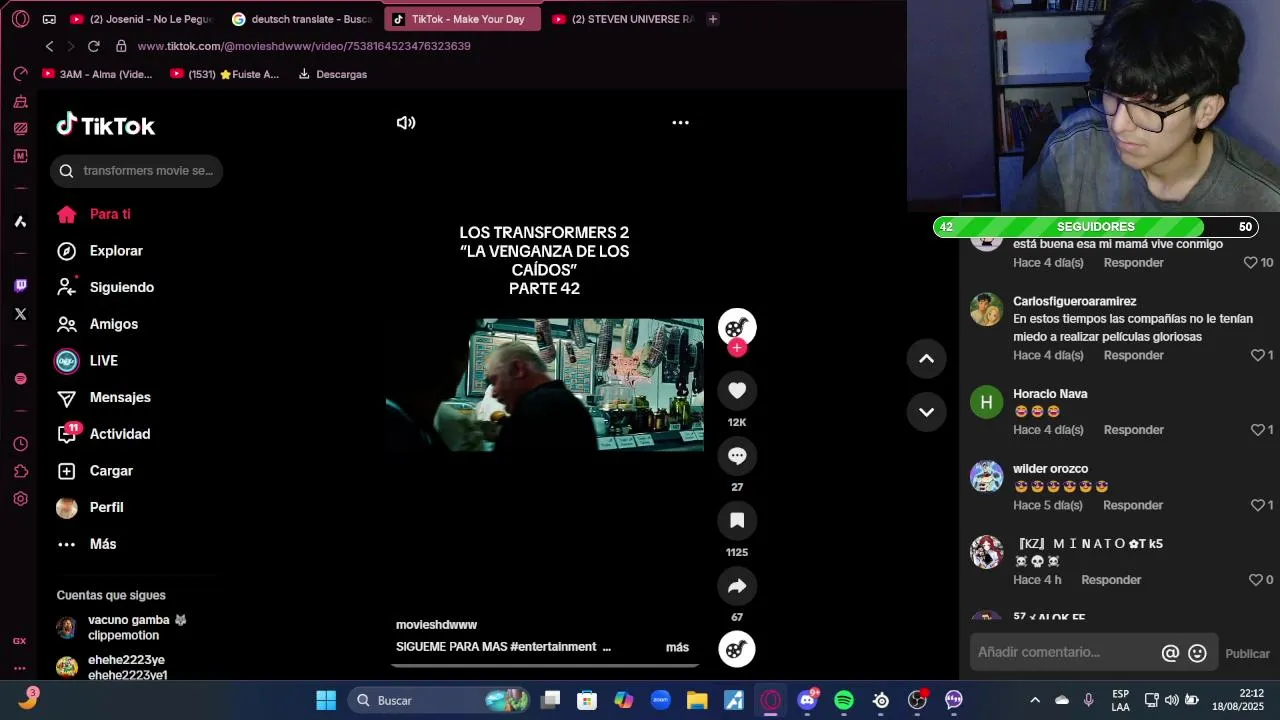This screenshot has width=1280, height=720.
Task: Reply to the MINATO comment
Action: [1111, 580]
